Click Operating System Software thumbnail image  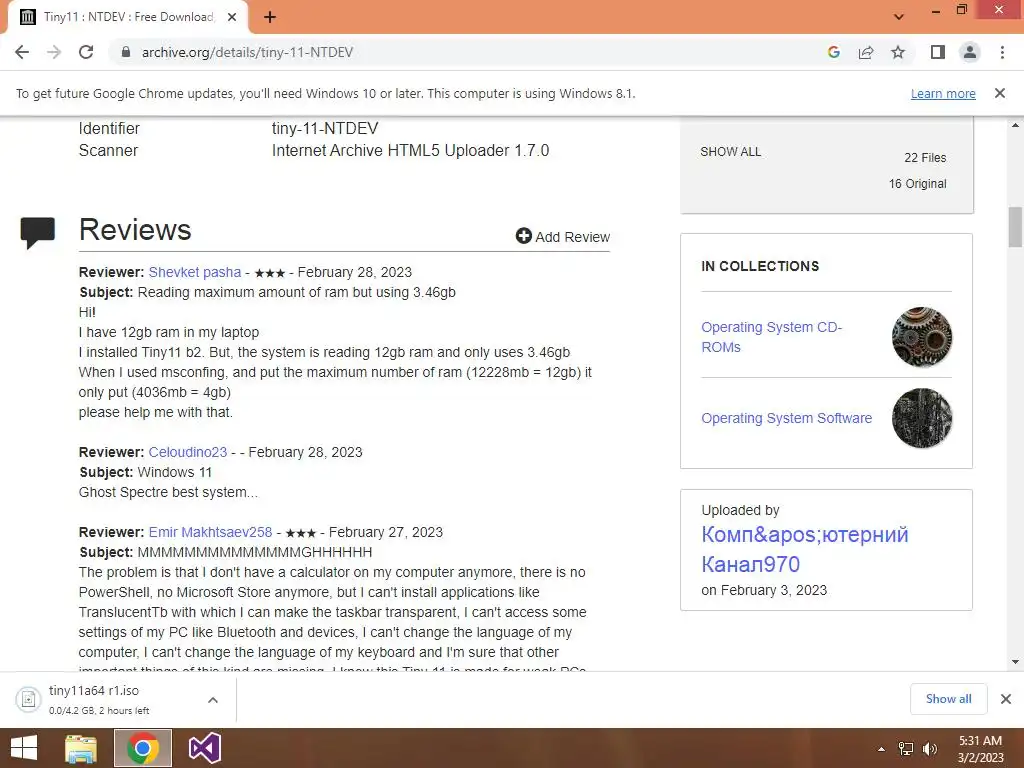coord(921,418)
